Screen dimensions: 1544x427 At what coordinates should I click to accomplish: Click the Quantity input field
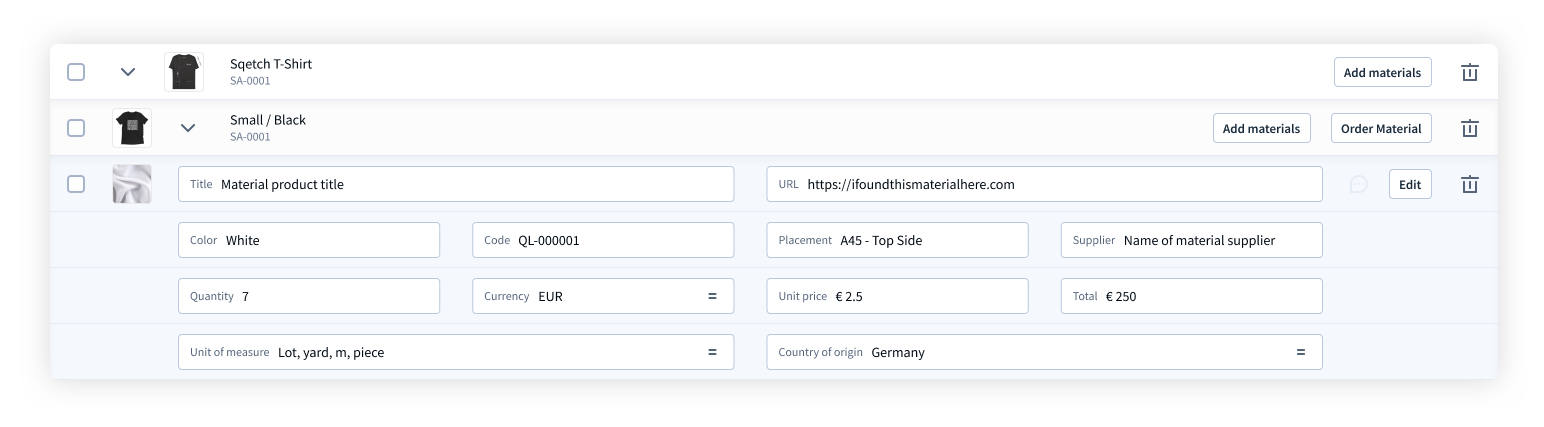click(x=309, y=296)
